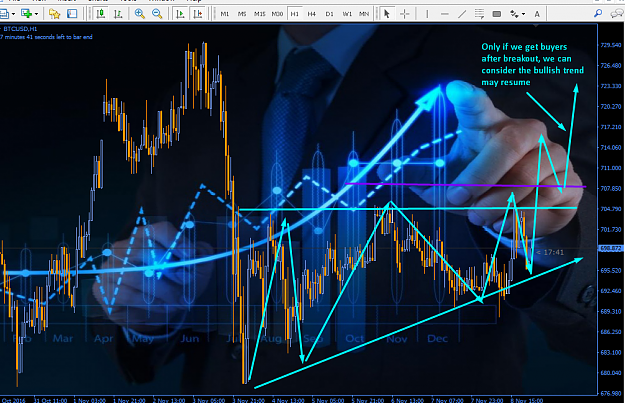
Task: Toggle chart shift from right border
Action: (x=198, y=14)
